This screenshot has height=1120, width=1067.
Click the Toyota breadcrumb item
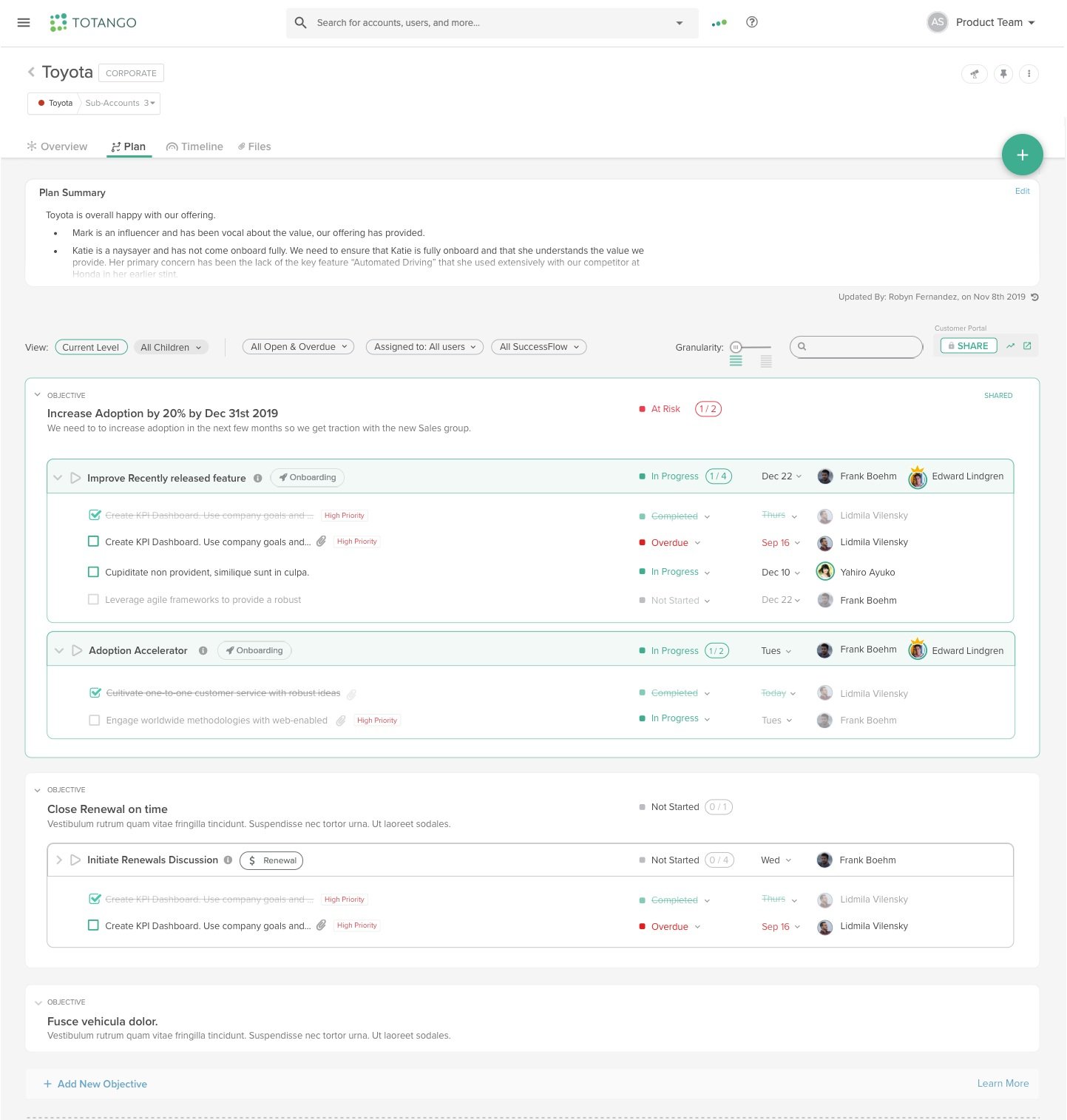(55, 103)
